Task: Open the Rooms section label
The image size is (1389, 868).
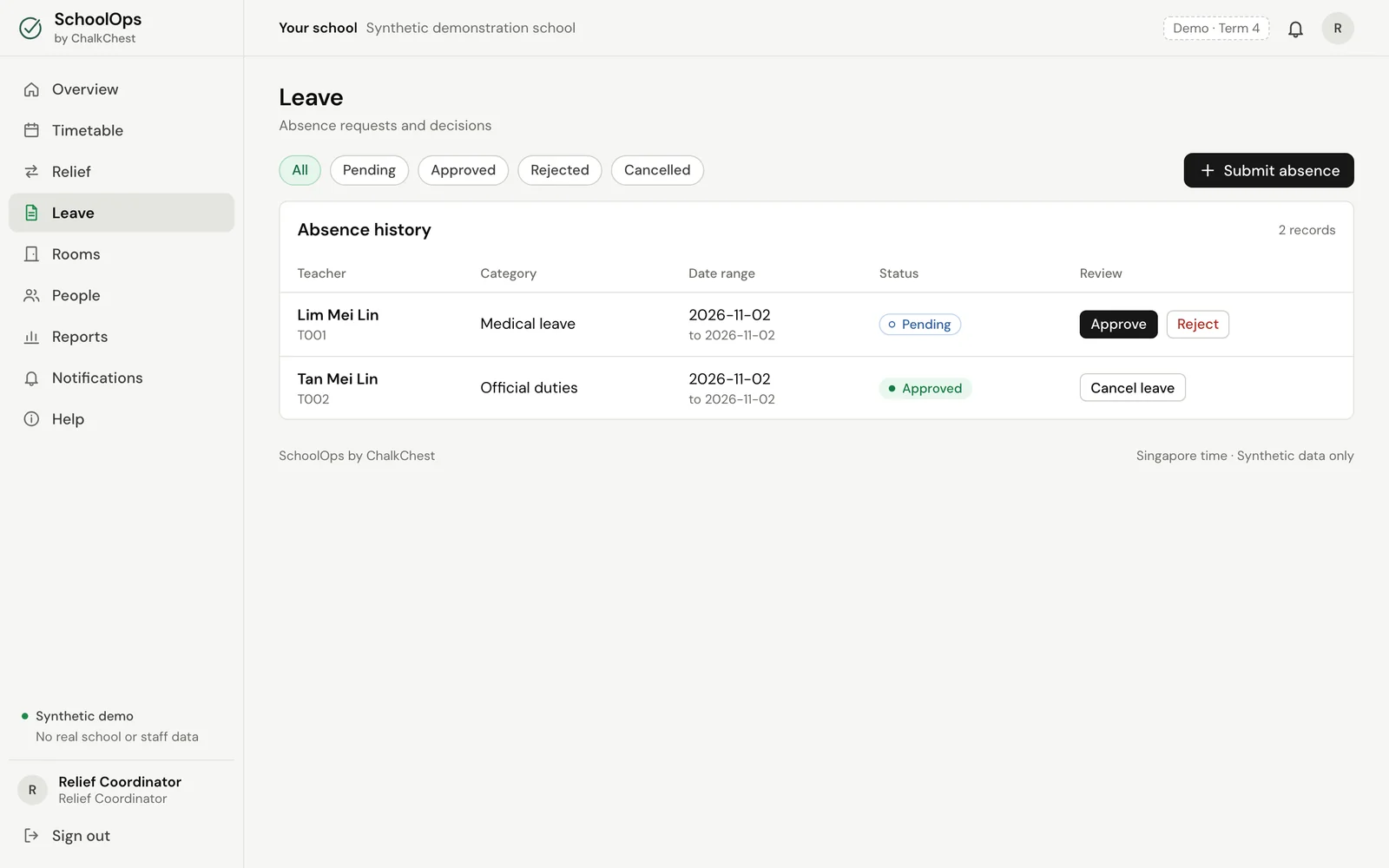Action: pyautogui.click(x=76, y=254)
